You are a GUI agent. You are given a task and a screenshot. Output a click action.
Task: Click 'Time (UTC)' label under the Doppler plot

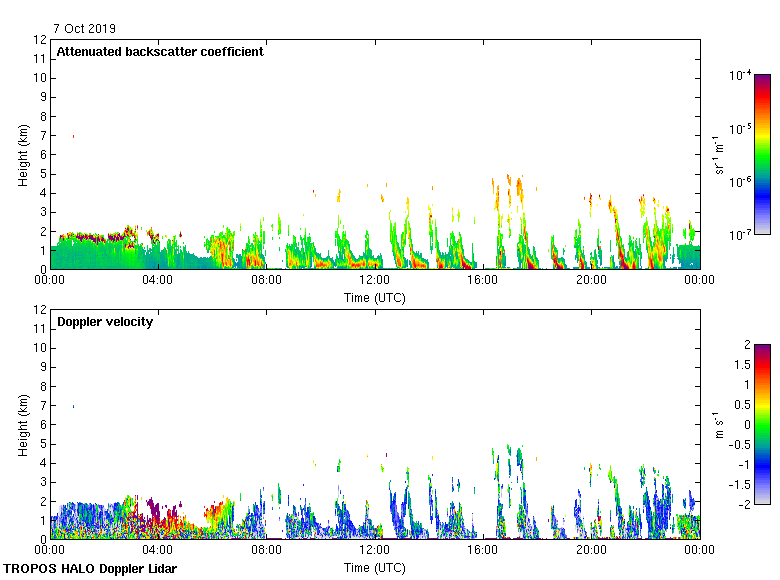click(x=375, y=567)
